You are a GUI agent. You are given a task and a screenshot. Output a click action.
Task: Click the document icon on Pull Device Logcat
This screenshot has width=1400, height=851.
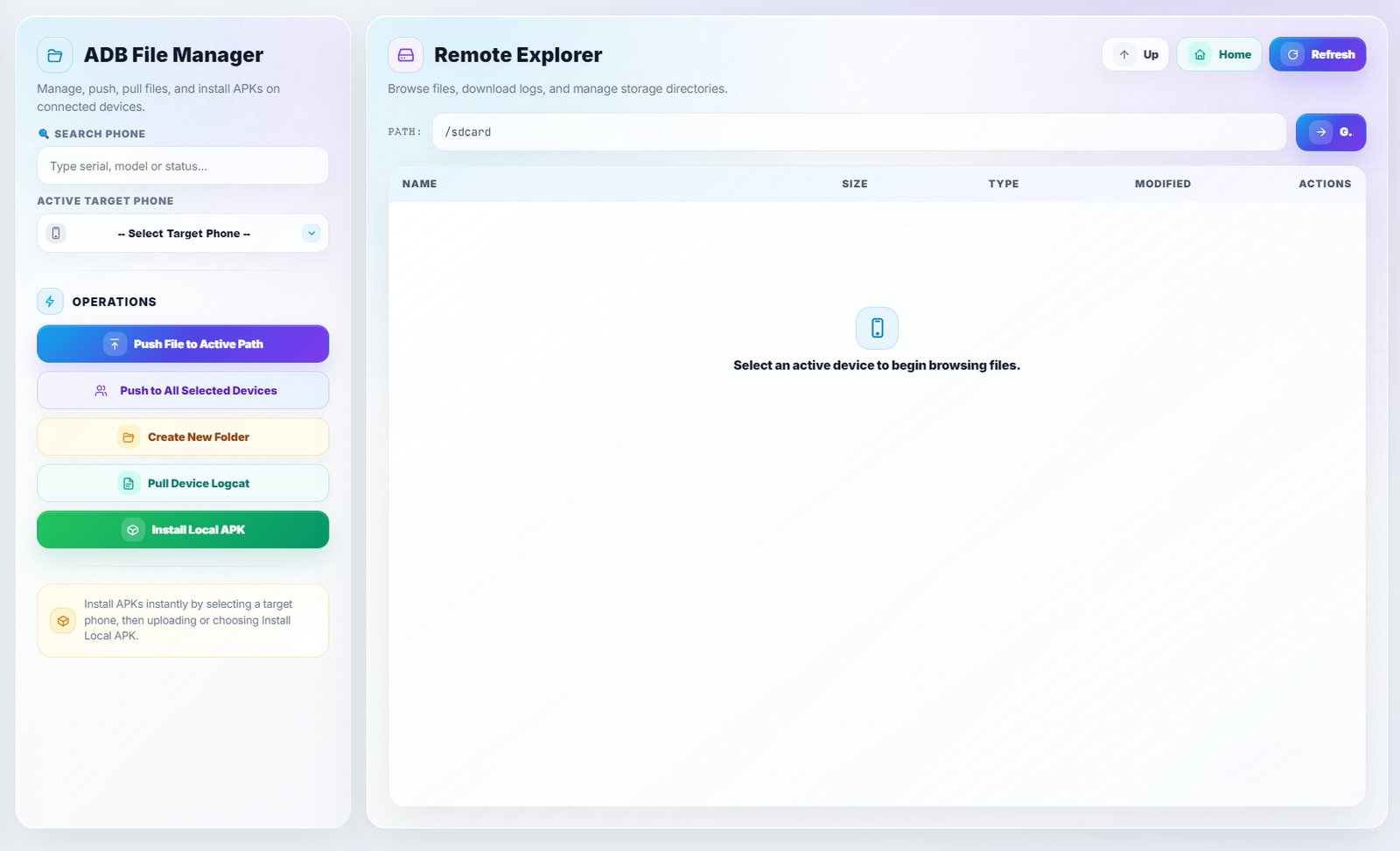tap(129, 484)
